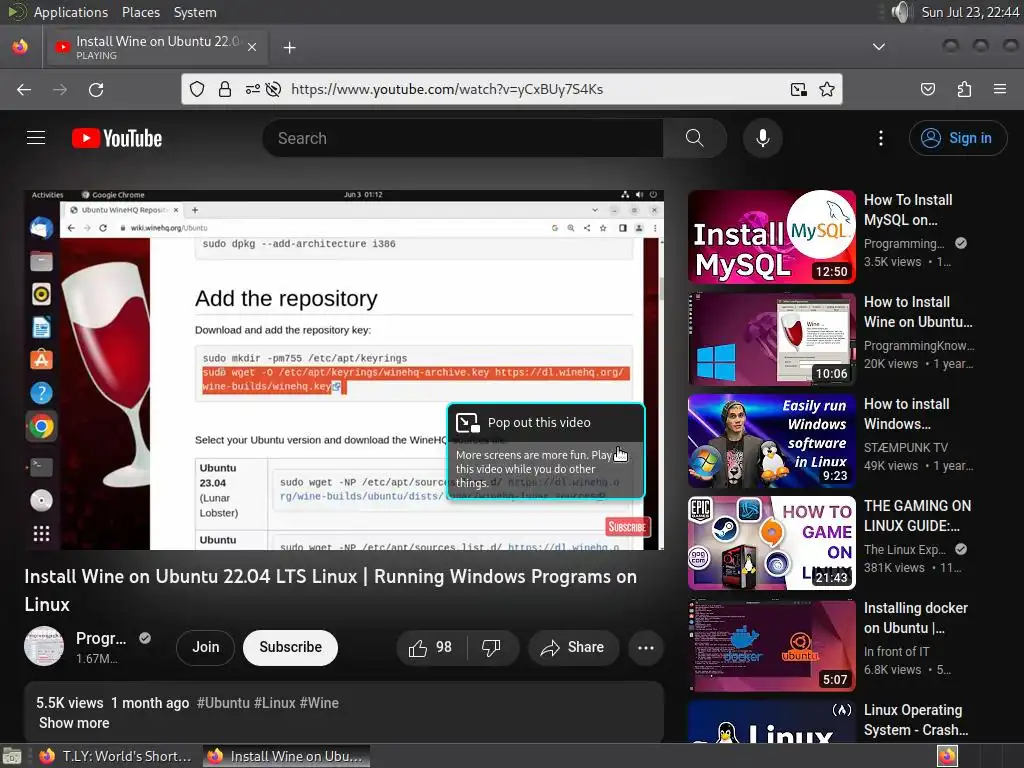Click the show desktop icon in the bottom panel

(x=12, y=756)
